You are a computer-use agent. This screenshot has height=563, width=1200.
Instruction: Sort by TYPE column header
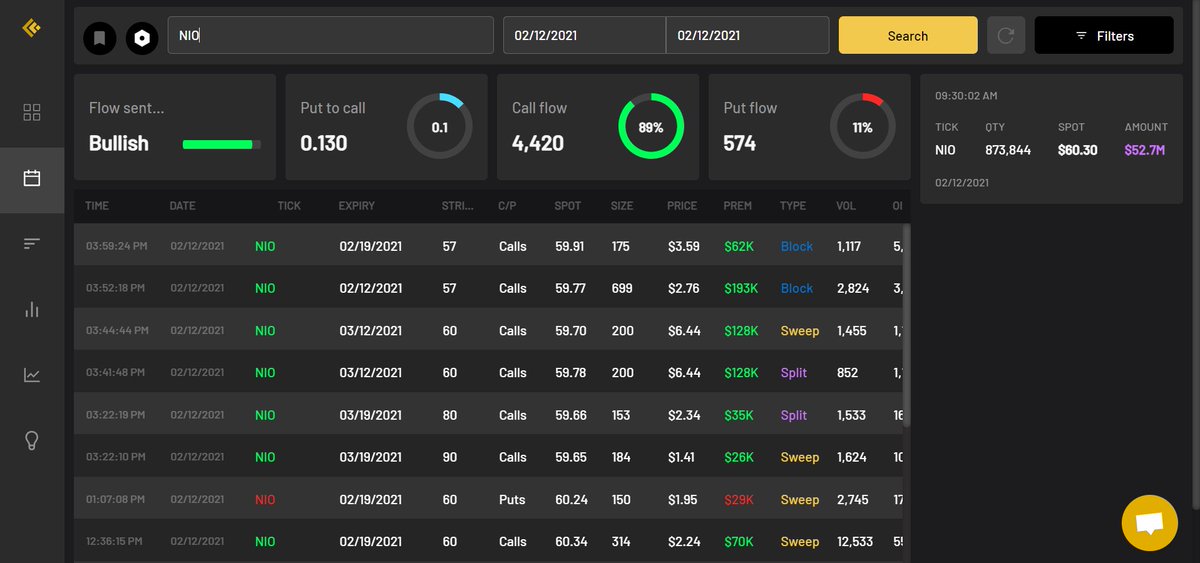793,206
